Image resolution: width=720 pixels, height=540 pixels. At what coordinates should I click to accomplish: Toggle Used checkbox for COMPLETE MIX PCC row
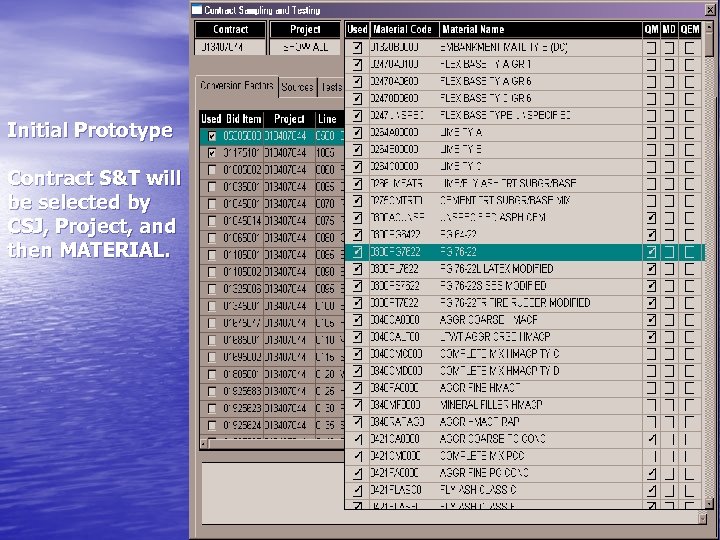[357, 456]
